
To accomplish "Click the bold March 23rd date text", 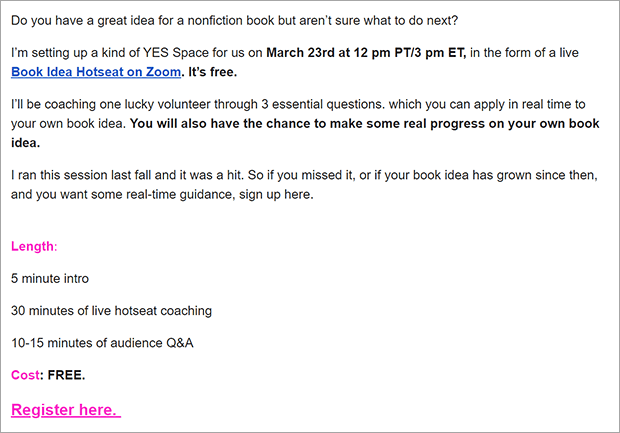I will (300, 53).
